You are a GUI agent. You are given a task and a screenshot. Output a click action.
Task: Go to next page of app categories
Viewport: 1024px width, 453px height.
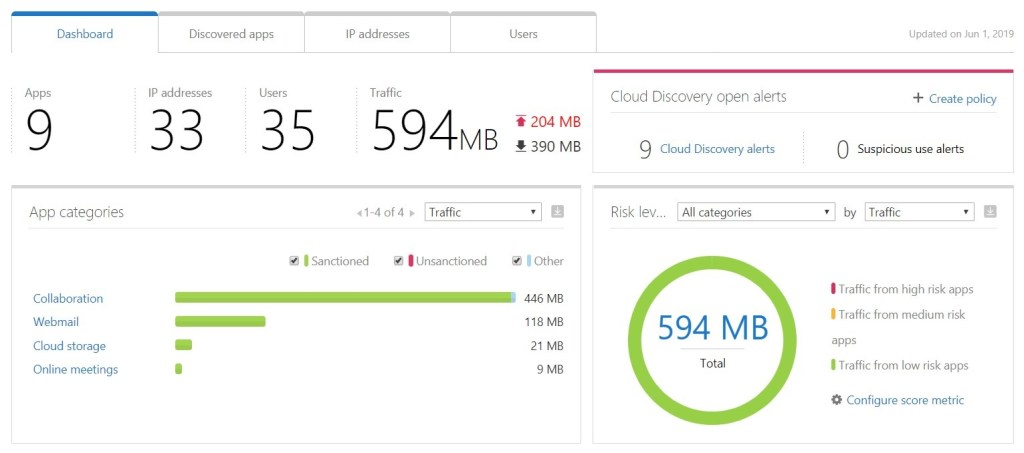point(411,213)
